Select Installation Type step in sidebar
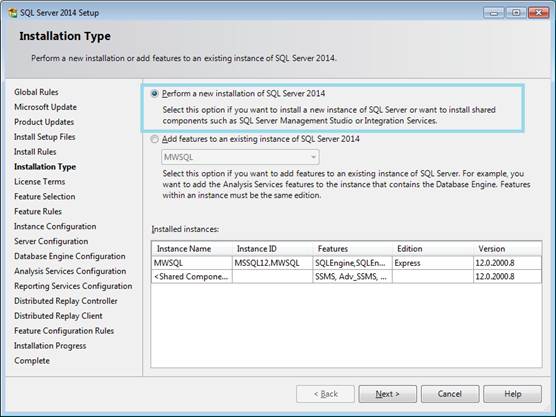The image size is (556, 417). tap(45, 167)
